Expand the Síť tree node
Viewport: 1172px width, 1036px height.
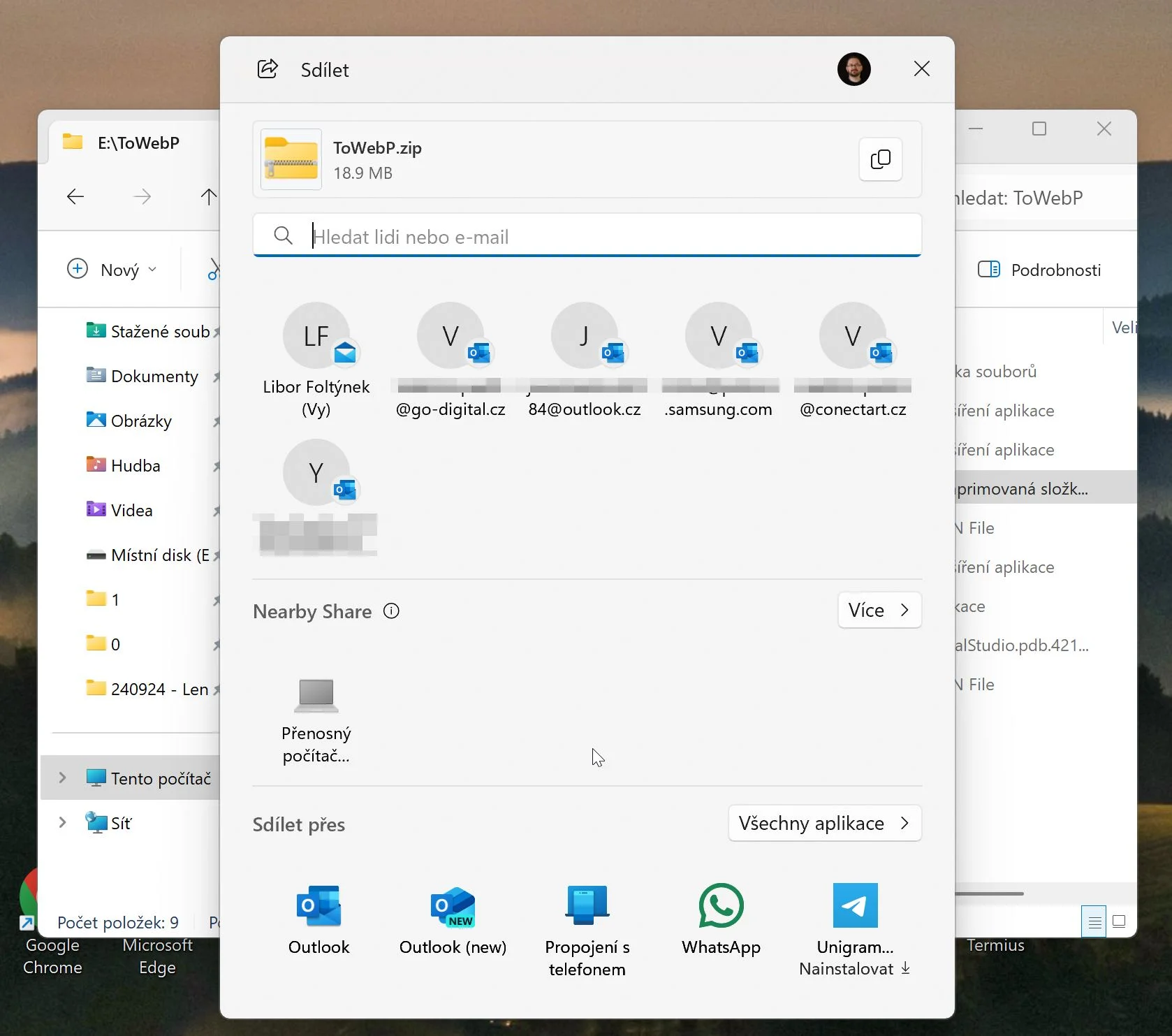(62, 822)
